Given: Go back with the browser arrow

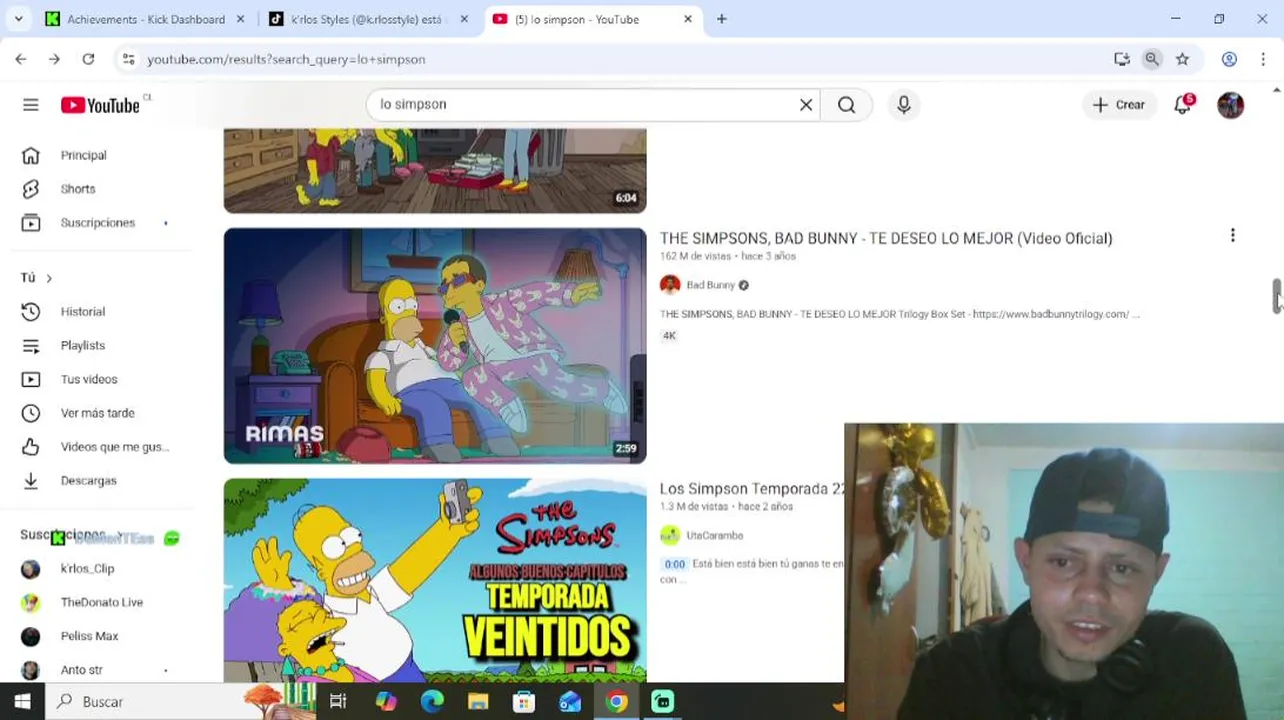Looking at the screenshot, I should point(21,59).
